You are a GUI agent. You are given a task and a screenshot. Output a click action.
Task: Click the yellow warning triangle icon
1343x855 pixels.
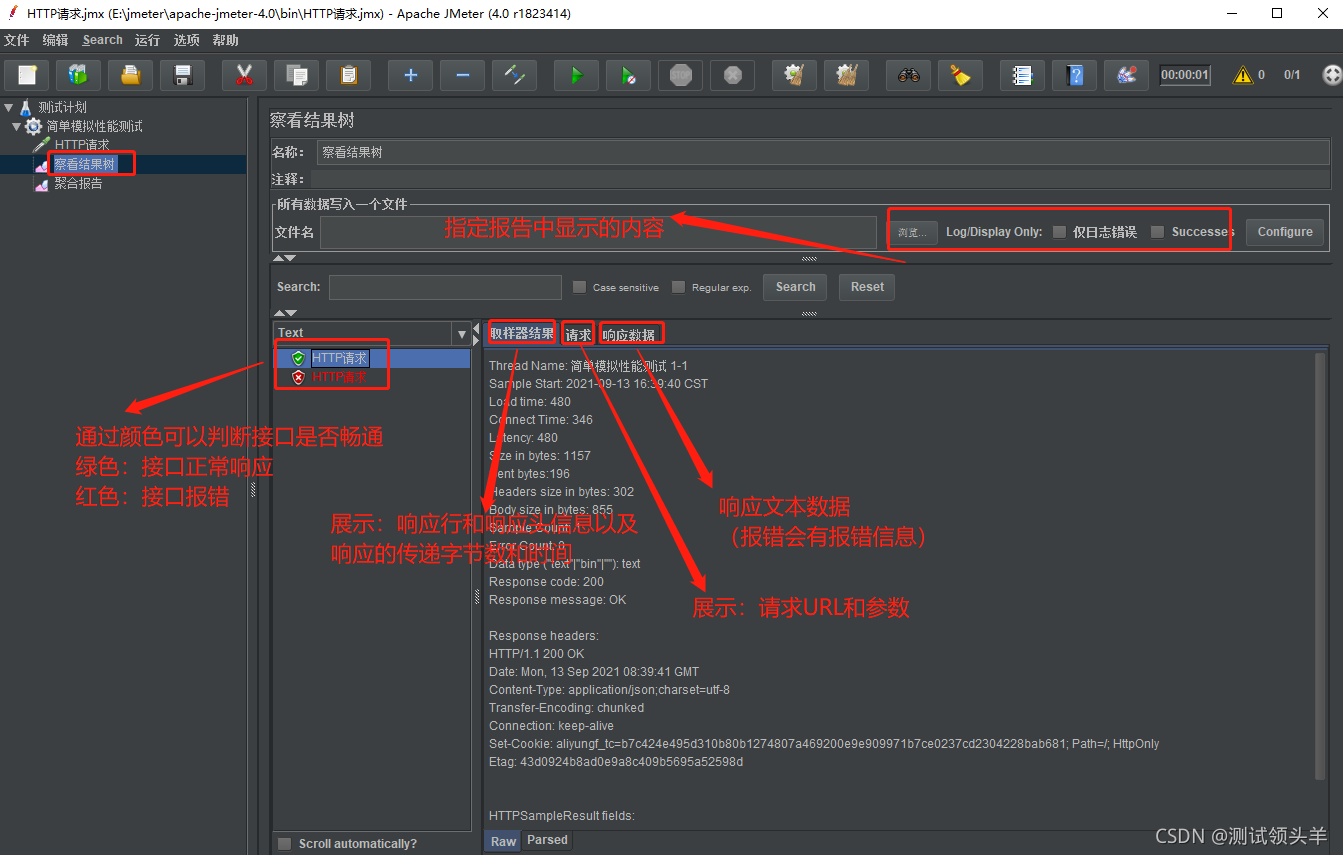tap(1242, 75)
